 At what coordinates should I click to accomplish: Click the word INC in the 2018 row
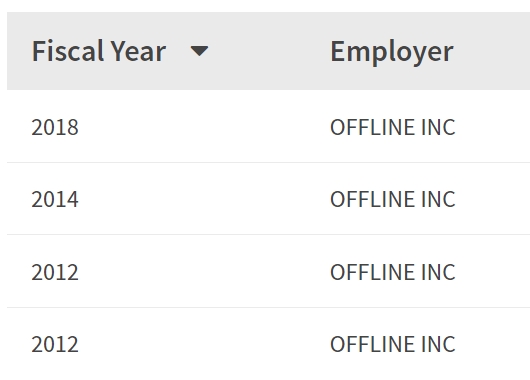[x=438, y=127]
